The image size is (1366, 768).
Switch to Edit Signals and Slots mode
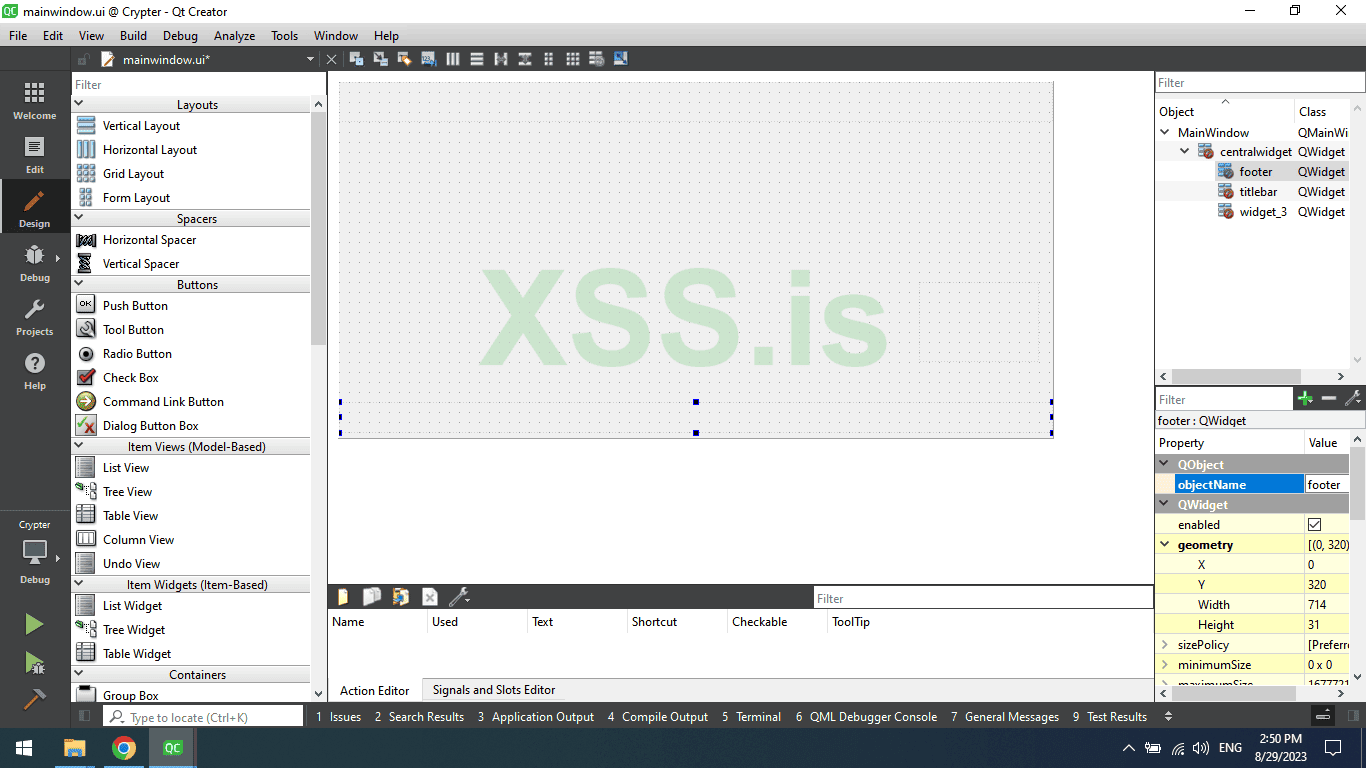pyautogui.click(x=381, y=58)
